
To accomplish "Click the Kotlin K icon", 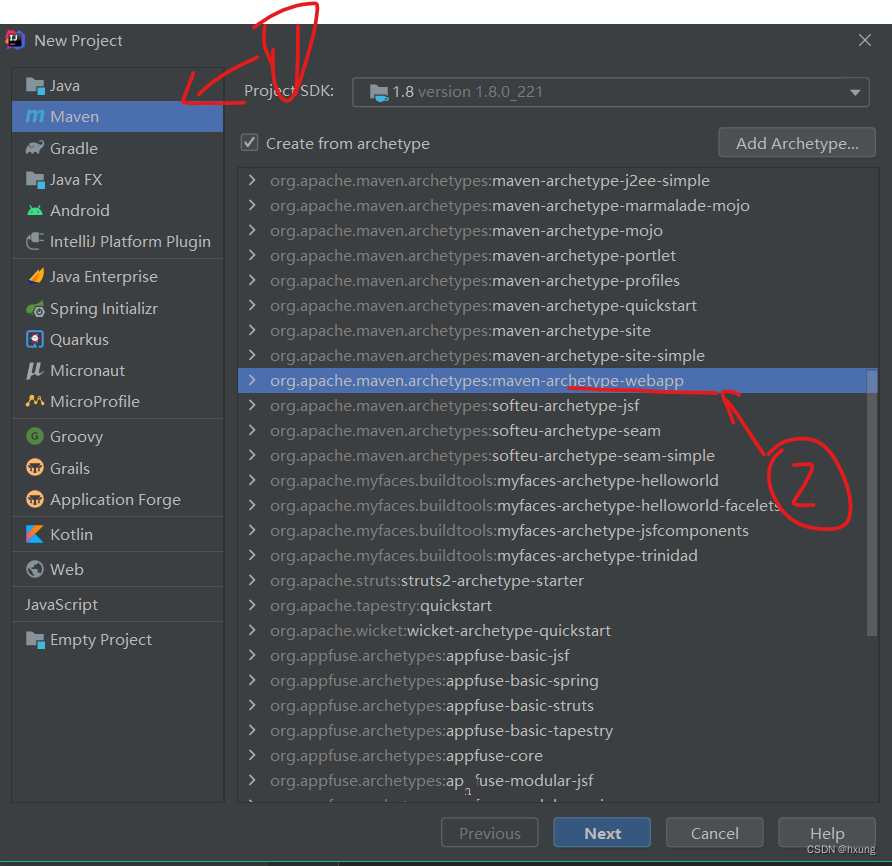I will (35, 534).
